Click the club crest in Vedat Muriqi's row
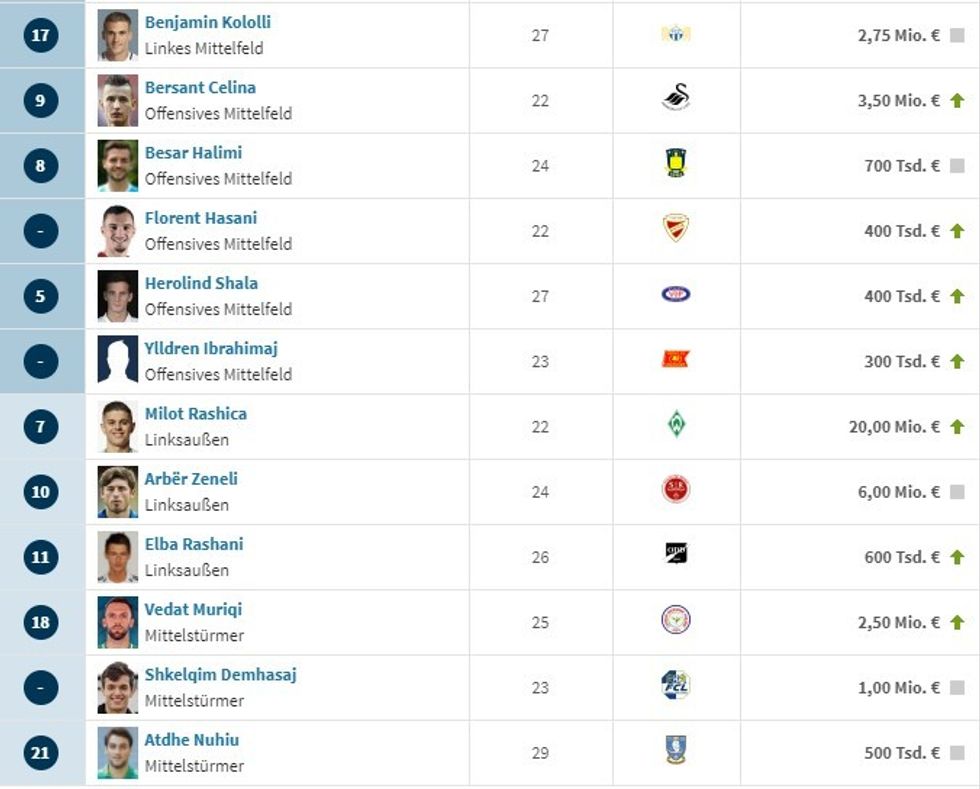The image size is (980, 789). tap(676, 621)
